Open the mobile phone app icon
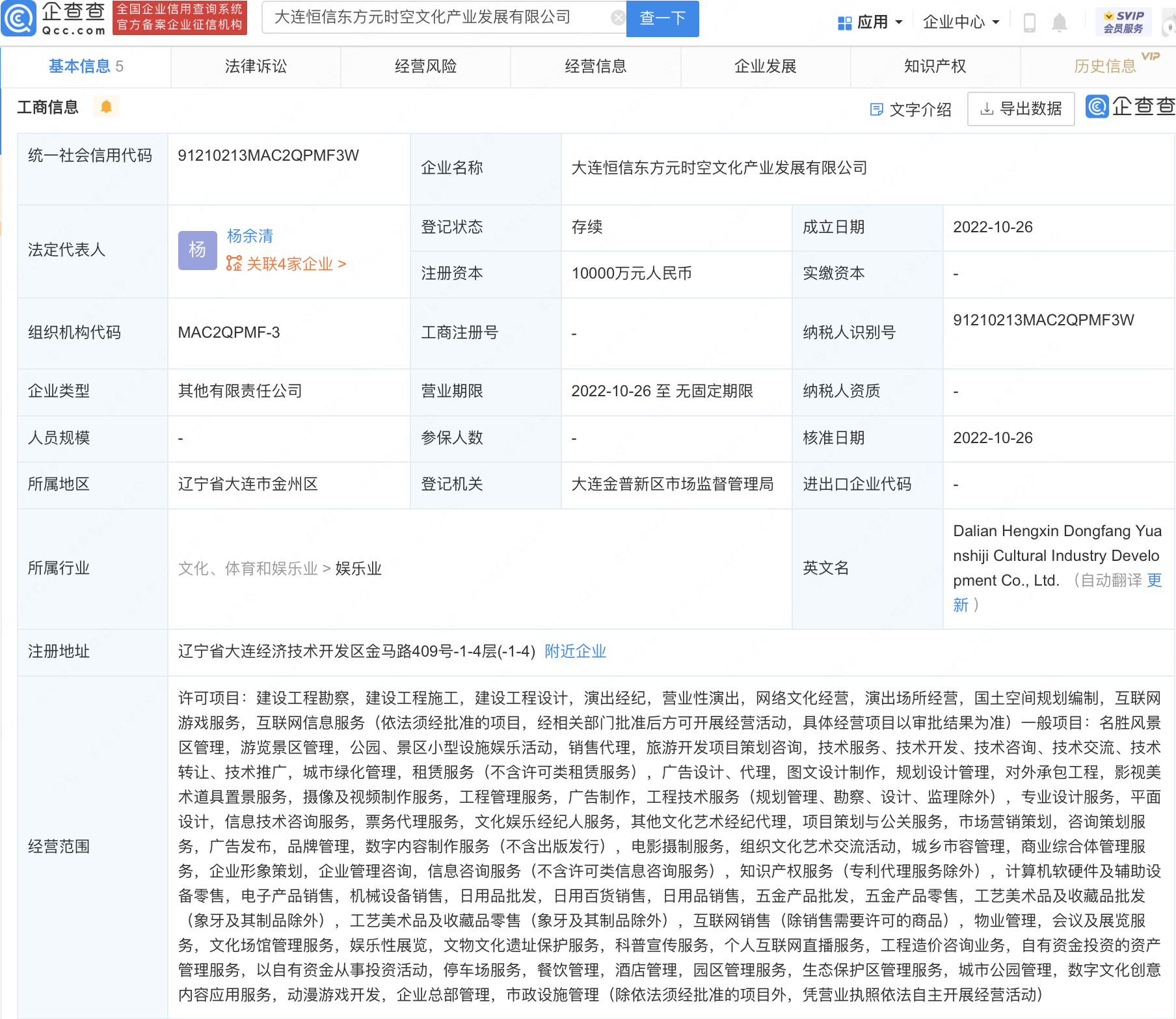This screenshot has width=1176, height=1019. coord(1030,22)
